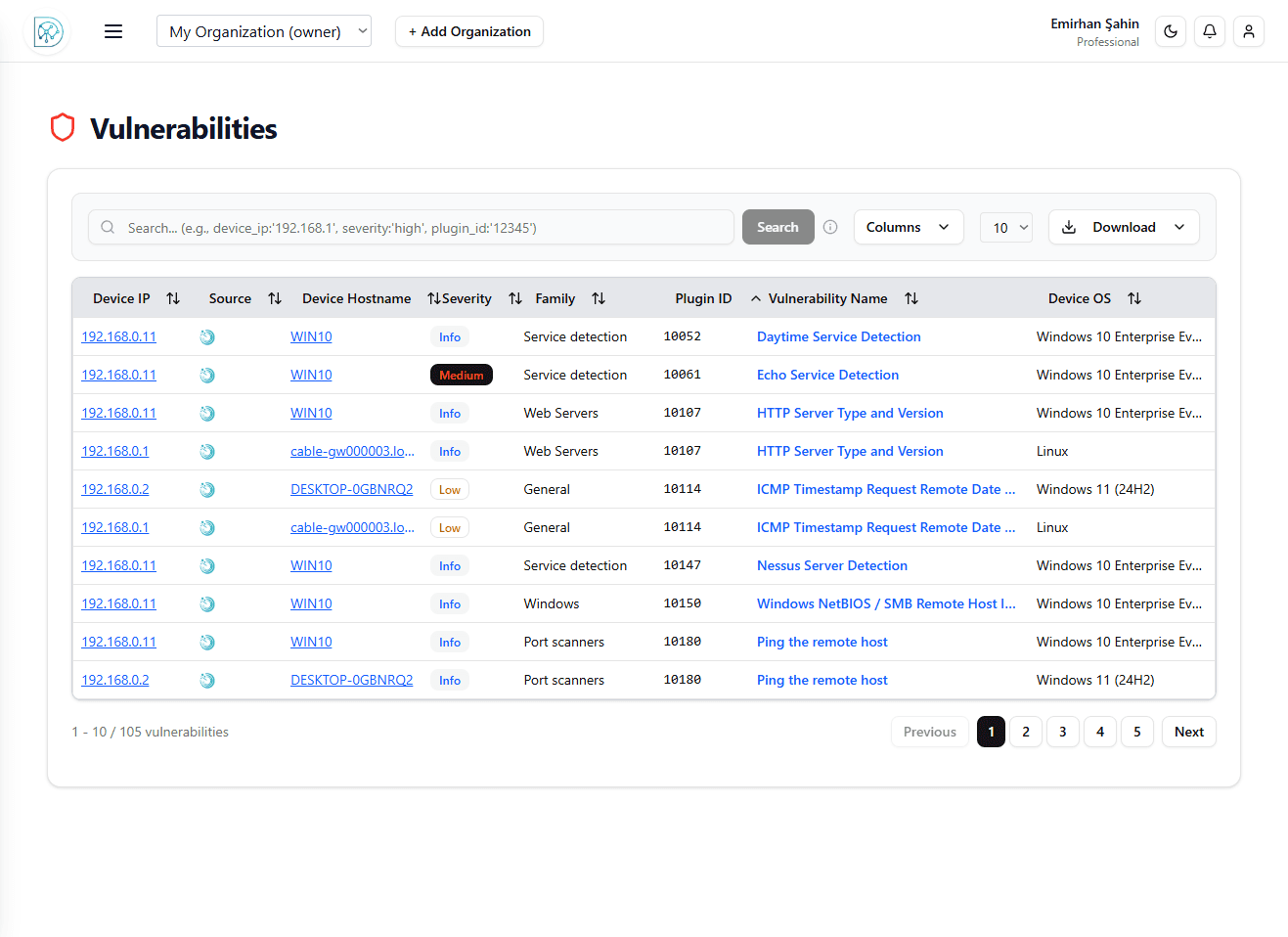Sort by Plugin ID column header

pos(702,298)
